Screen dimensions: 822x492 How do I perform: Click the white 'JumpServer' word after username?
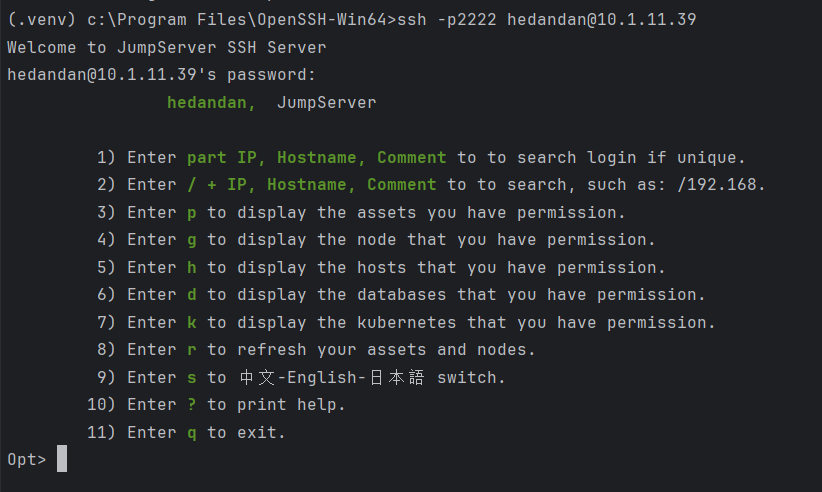click(x=327, y=103)
